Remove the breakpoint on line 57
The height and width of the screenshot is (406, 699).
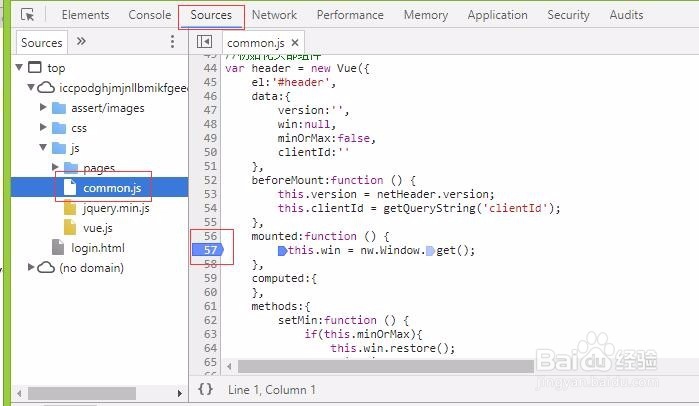(x=207, y=250)
